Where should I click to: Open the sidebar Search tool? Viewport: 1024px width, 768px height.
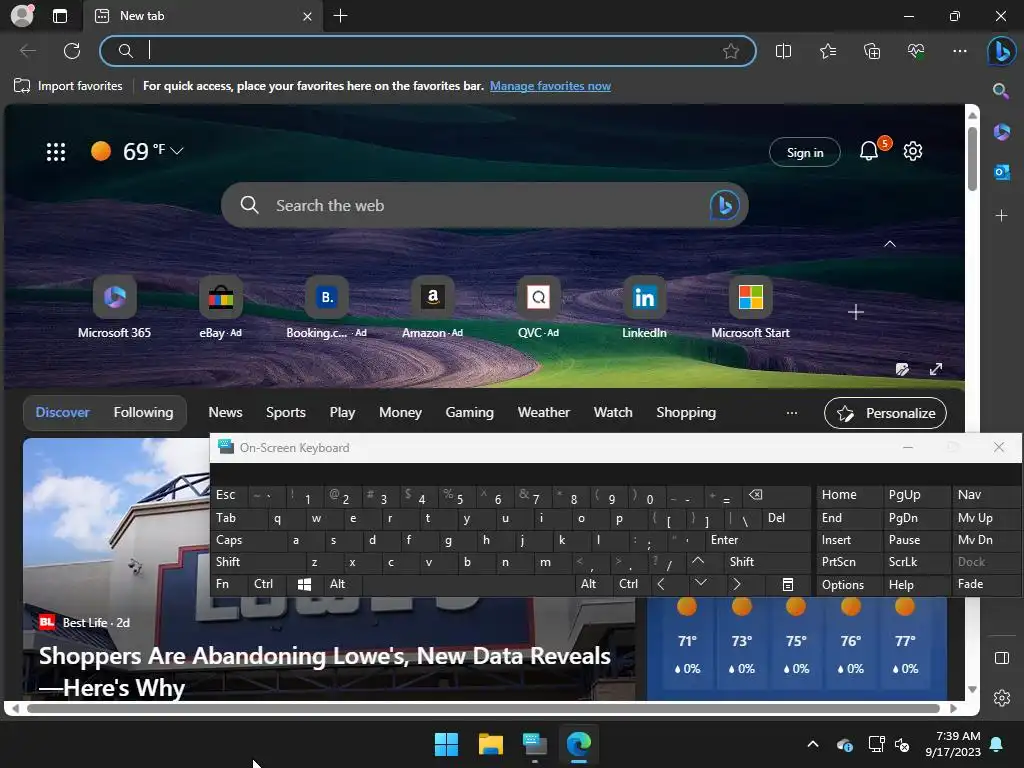coord(1001,91)
